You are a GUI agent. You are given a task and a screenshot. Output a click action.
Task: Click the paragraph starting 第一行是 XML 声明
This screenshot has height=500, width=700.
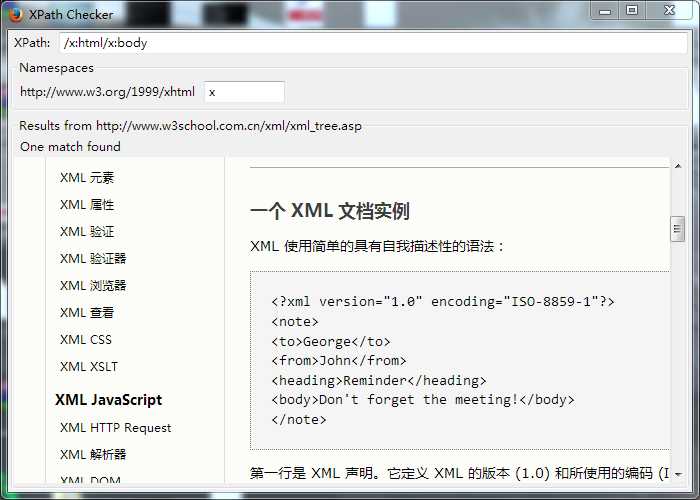click(x=460, y=473)
